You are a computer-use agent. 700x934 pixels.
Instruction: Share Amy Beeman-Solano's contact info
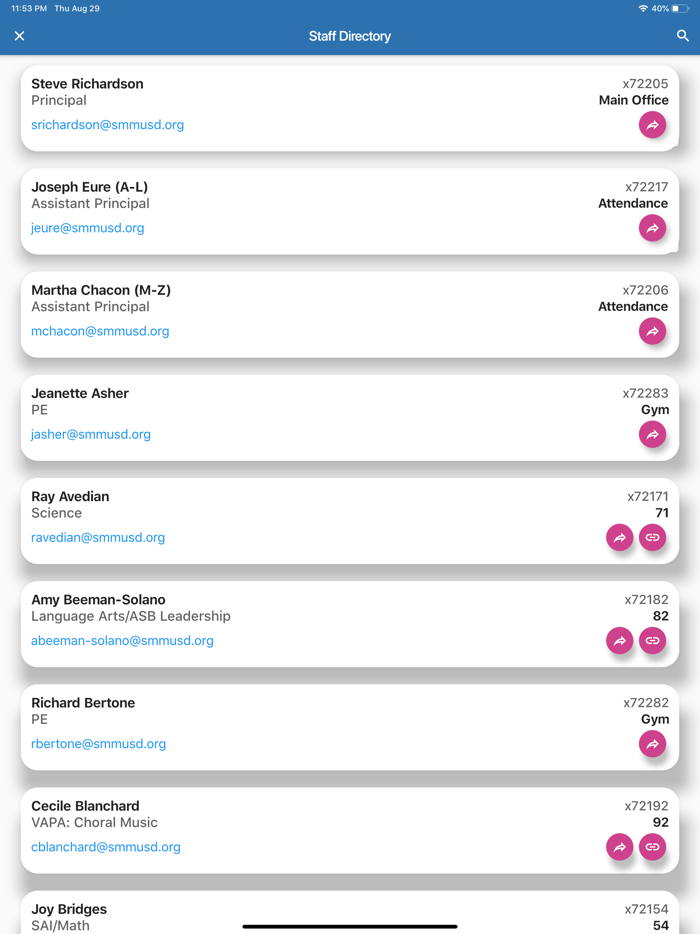(x=620, y=640)
